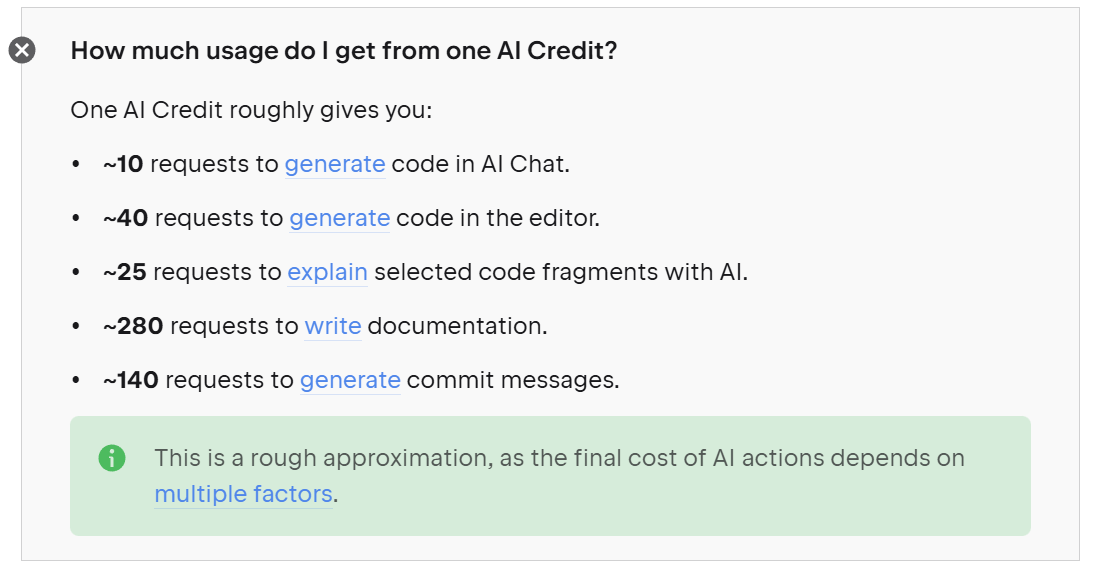Click the bold '~140' requests figure
Screen dimensions: 1105x571
[130, 380]
